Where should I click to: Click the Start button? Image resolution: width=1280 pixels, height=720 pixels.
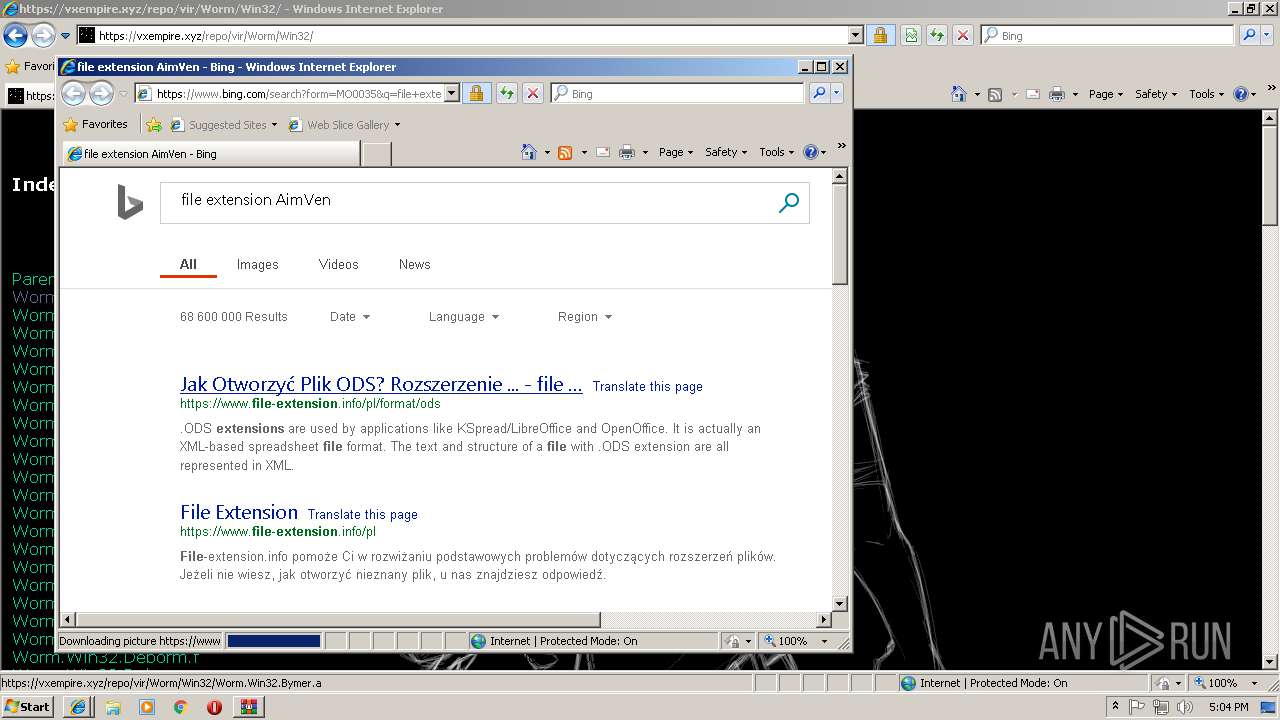coord(28,707)
